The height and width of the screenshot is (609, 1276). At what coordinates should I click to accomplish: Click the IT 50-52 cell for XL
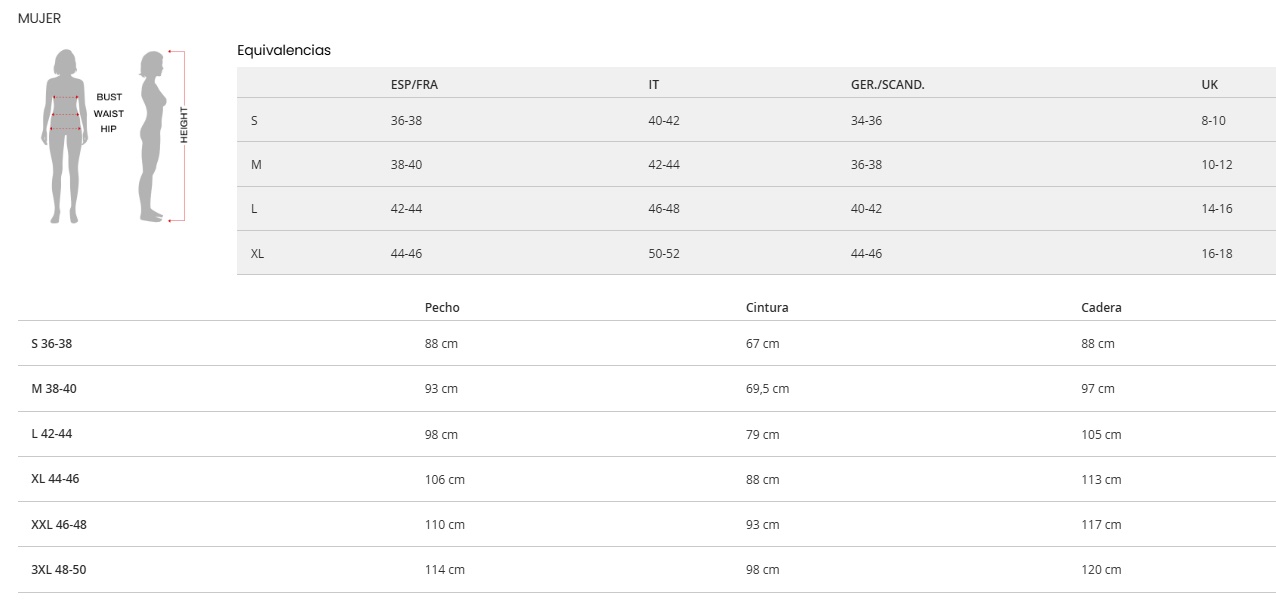coord(663,253)
